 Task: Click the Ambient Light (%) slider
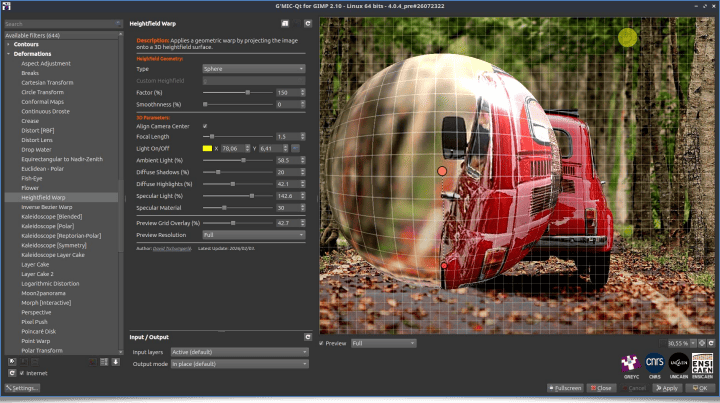click(x=238, y=160)
